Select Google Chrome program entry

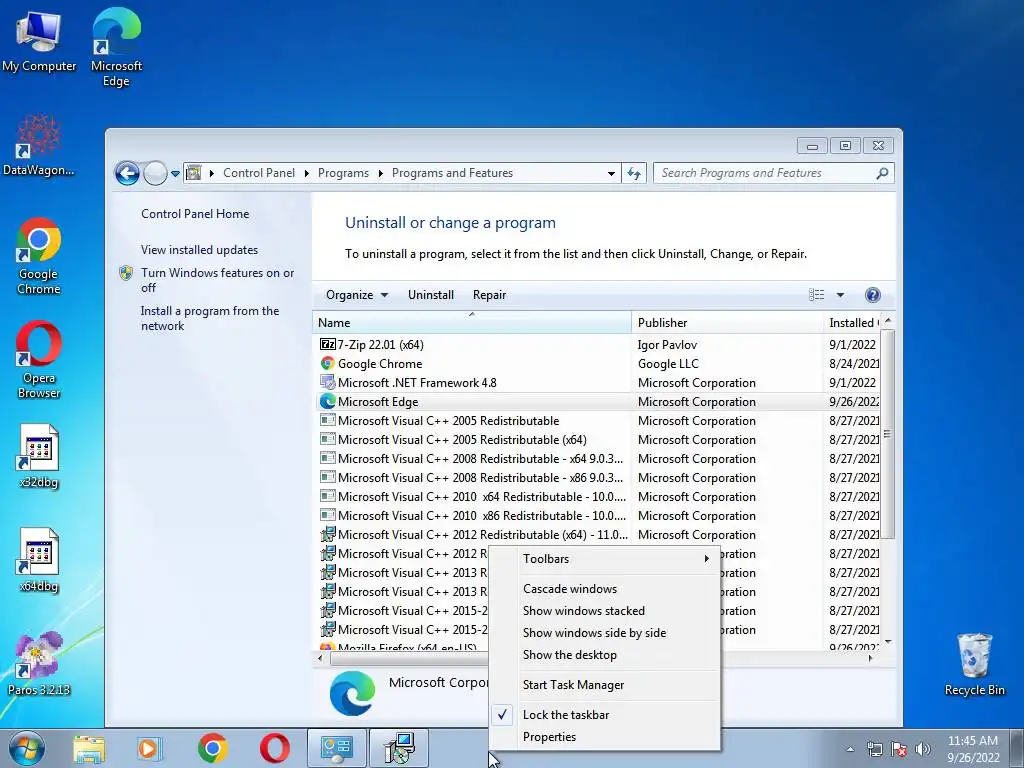597,364
